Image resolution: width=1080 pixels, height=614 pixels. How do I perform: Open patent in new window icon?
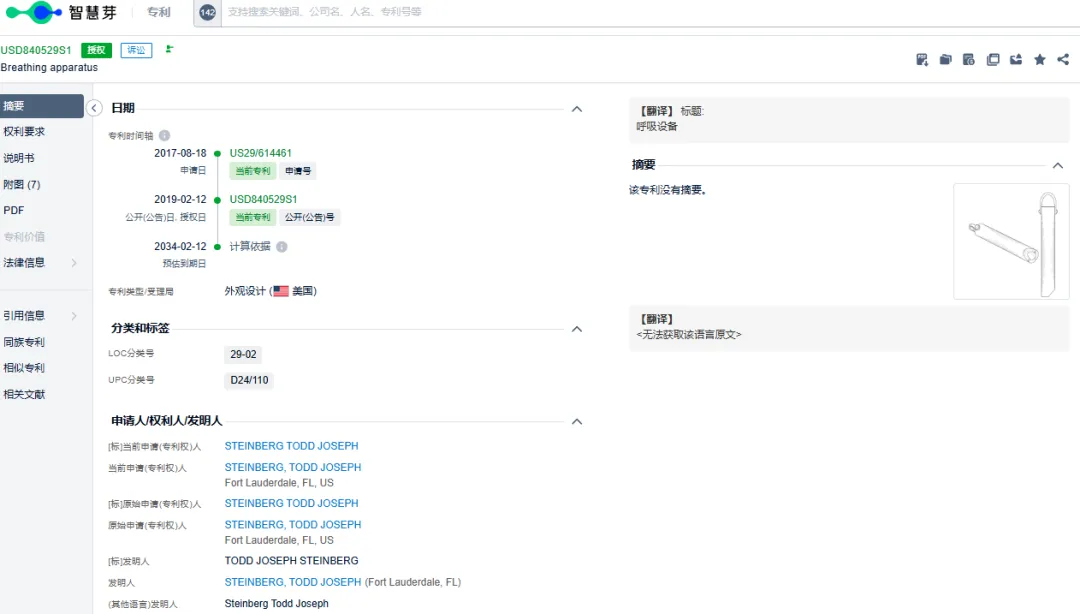point(993,60)
